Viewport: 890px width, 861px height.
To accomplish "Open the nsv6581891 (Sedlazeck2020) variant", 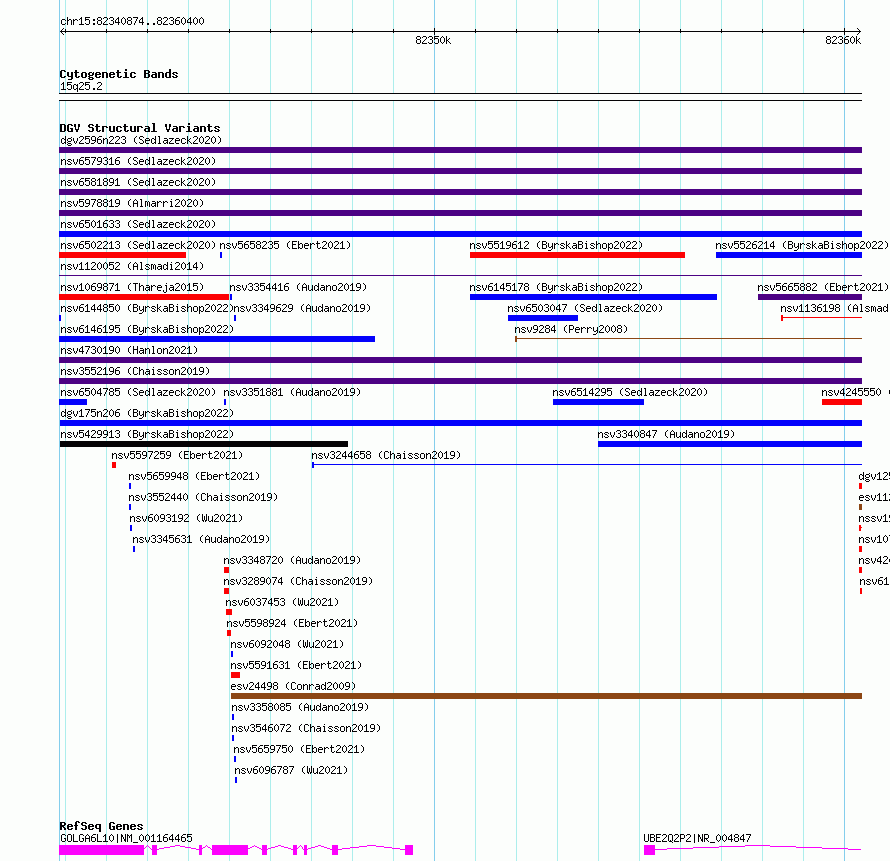I will coord(138,182).
